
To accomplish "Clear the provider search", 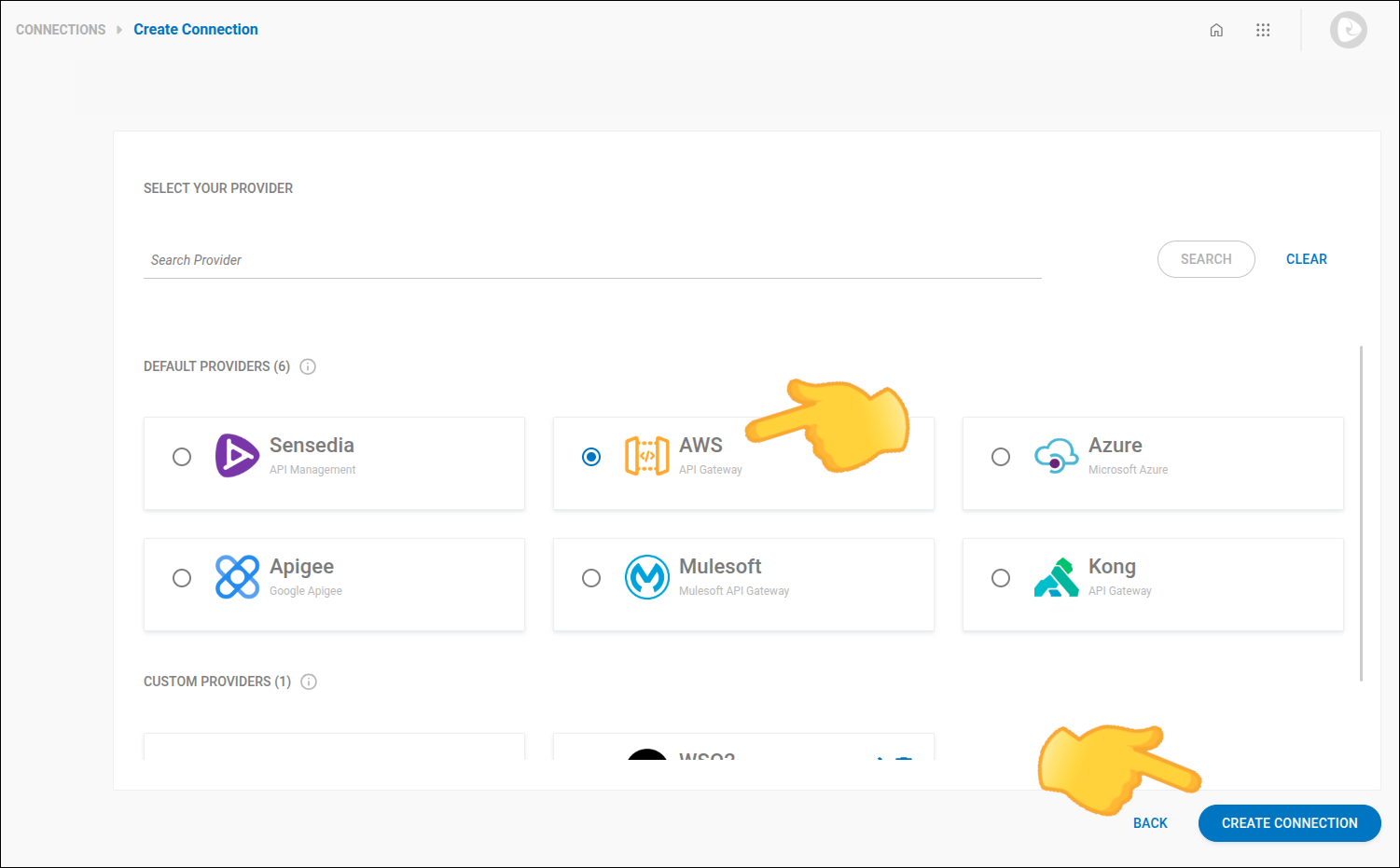I will point(1306,259).
